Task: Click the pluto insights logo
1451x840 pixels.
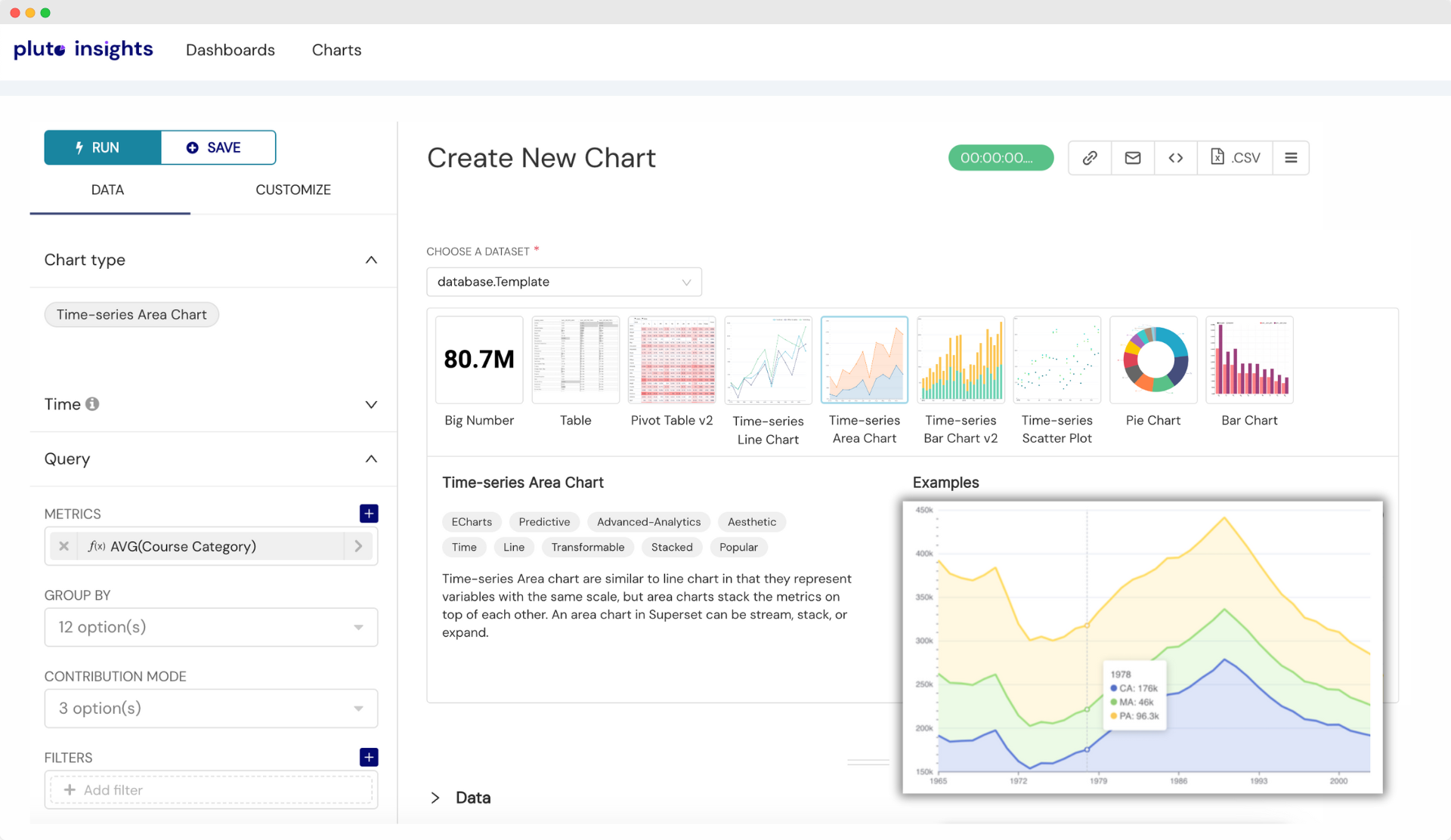Action: point(83,50)
